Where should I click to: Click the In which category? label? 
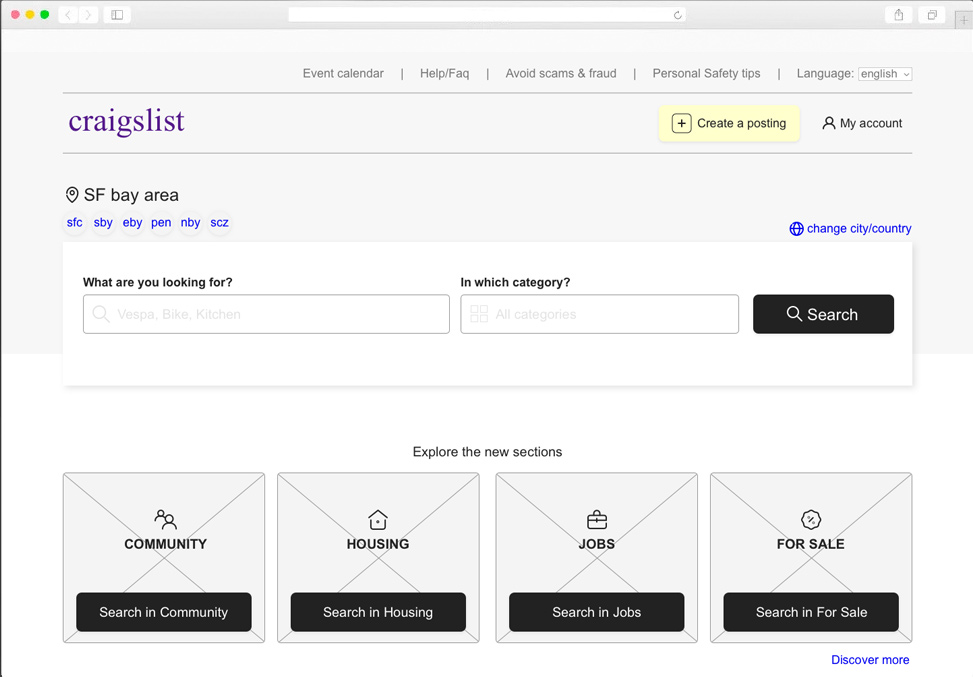click(515, 282)
